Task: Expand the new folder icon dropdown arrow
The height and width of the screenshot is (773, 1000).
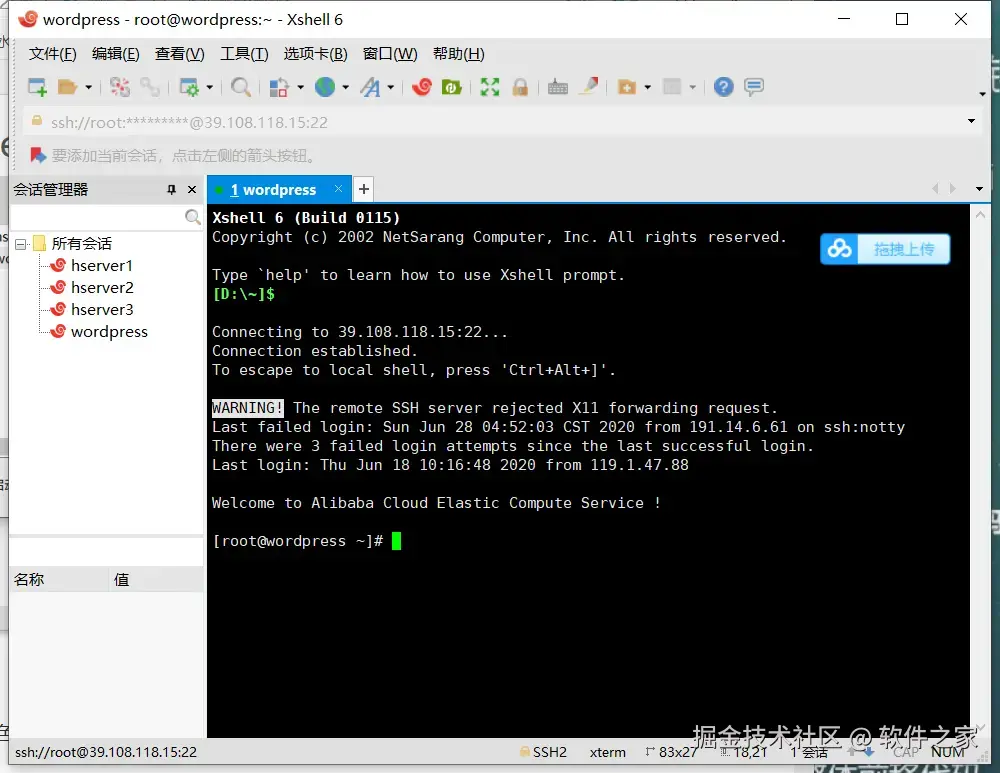Action: [647, 87]
